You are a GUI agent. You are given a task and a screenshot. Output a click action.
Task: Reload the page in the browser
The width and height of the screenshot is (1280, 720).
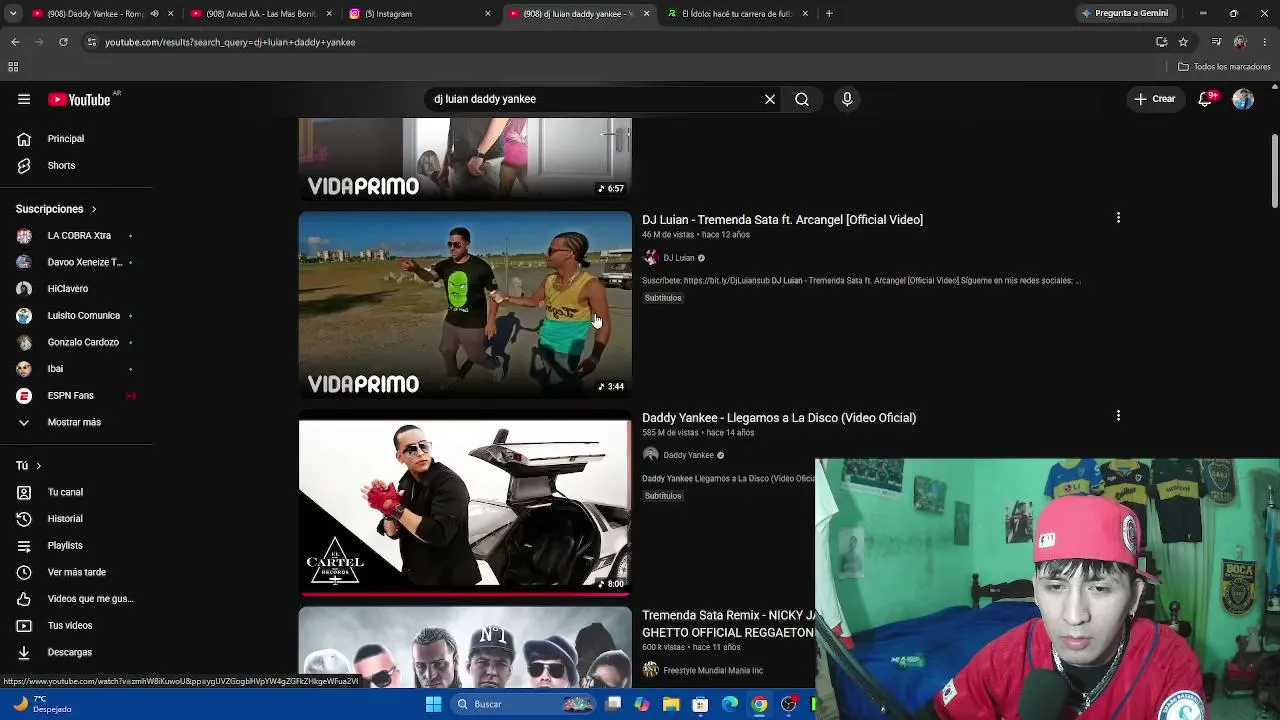[x=63, y=42]
